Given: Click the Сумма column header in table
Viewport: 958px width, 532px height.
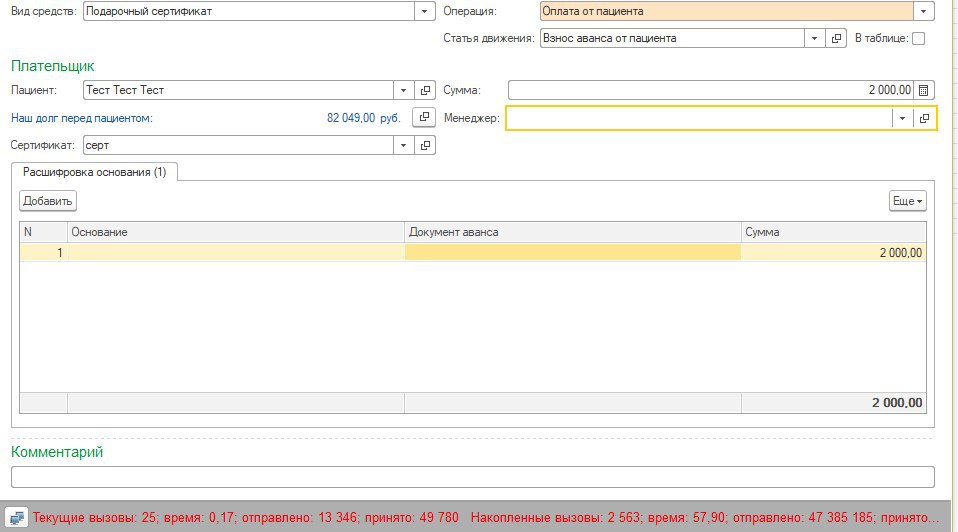Looking at the screenshot, I should pos(833,232).
